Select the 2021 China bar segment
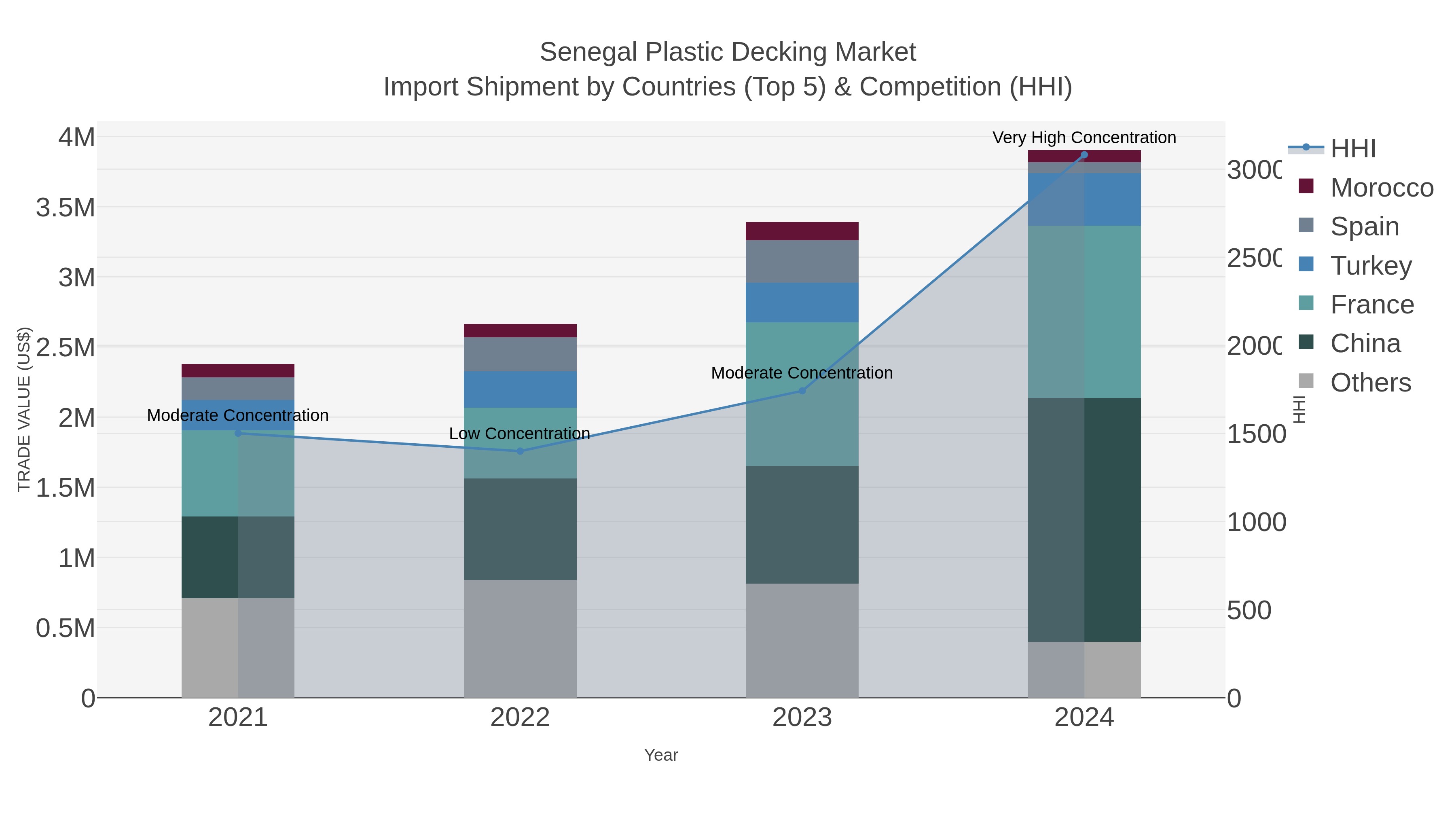Image resolution: width=1456 pixels, height=819 pixels. tap(238, 557)
